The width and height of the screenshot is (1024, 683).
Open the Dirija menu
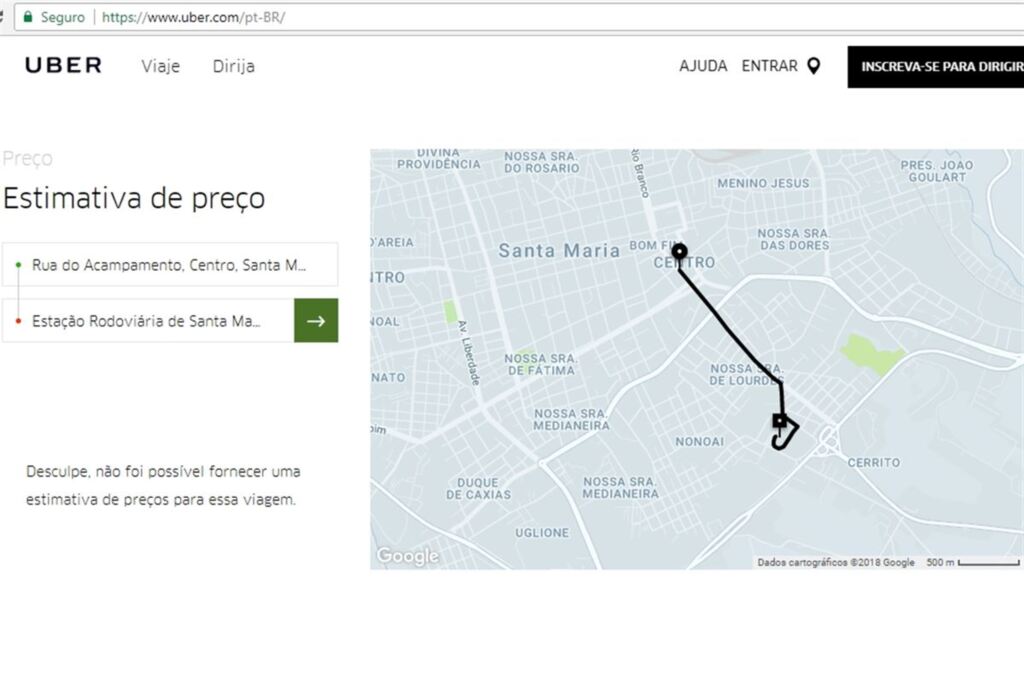(x=233, y=67)
